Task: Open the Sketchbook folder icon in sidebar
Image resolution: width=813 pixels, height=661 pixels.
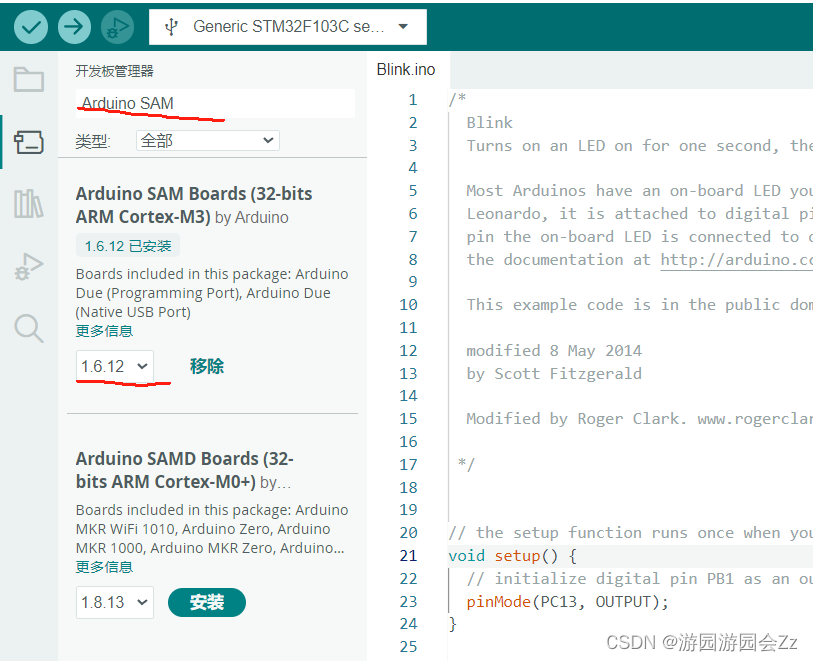Action: [29, 79]
